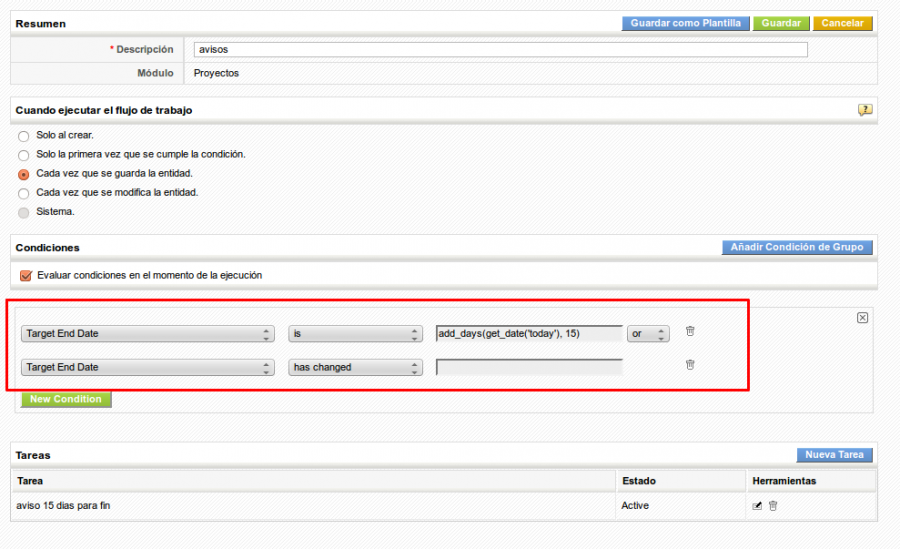
Task: Toggle 'Evaluar condiciones en el momento' checkbox
Action: [x=26, y=275]
